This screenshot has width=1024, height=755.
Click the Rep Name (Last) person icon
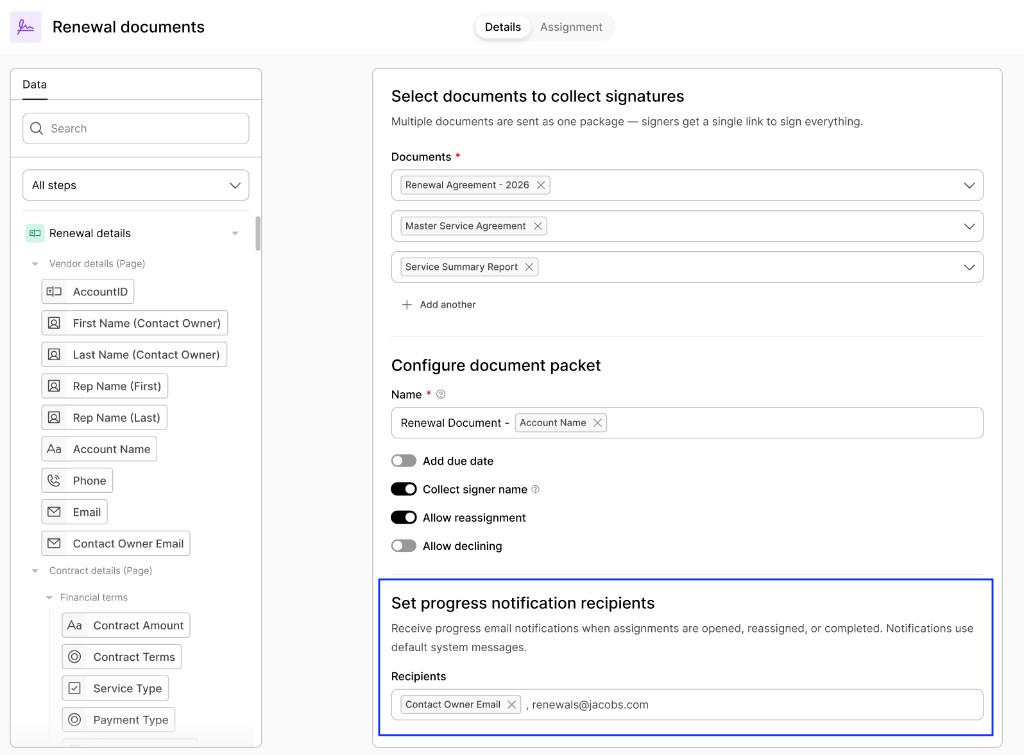54,417
